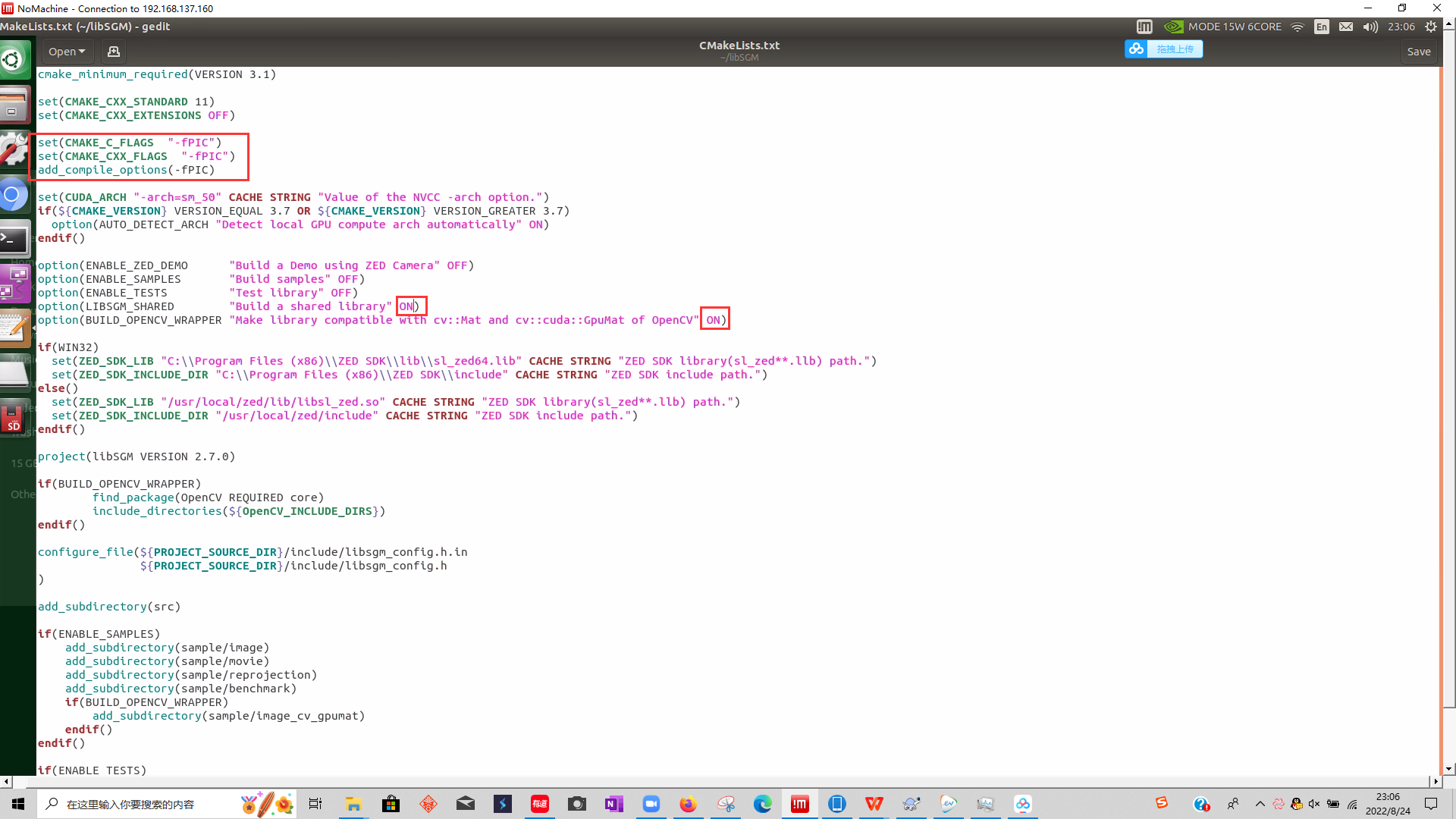Open the Wi-Fi network indicator menu
Viewport: 1456px width, 819px height.
tap(1298, 27)
